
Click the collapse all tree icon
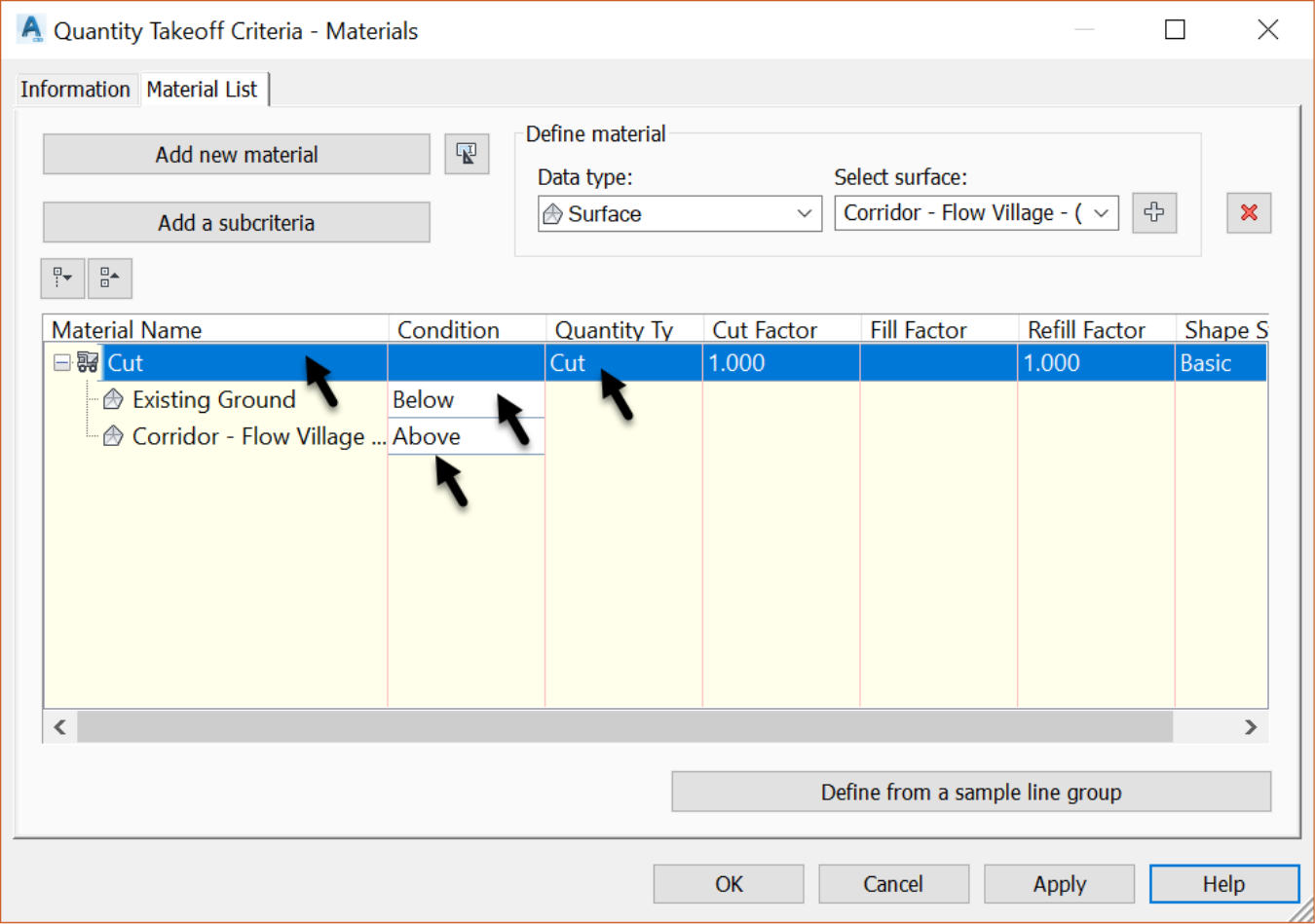[110, 278]
